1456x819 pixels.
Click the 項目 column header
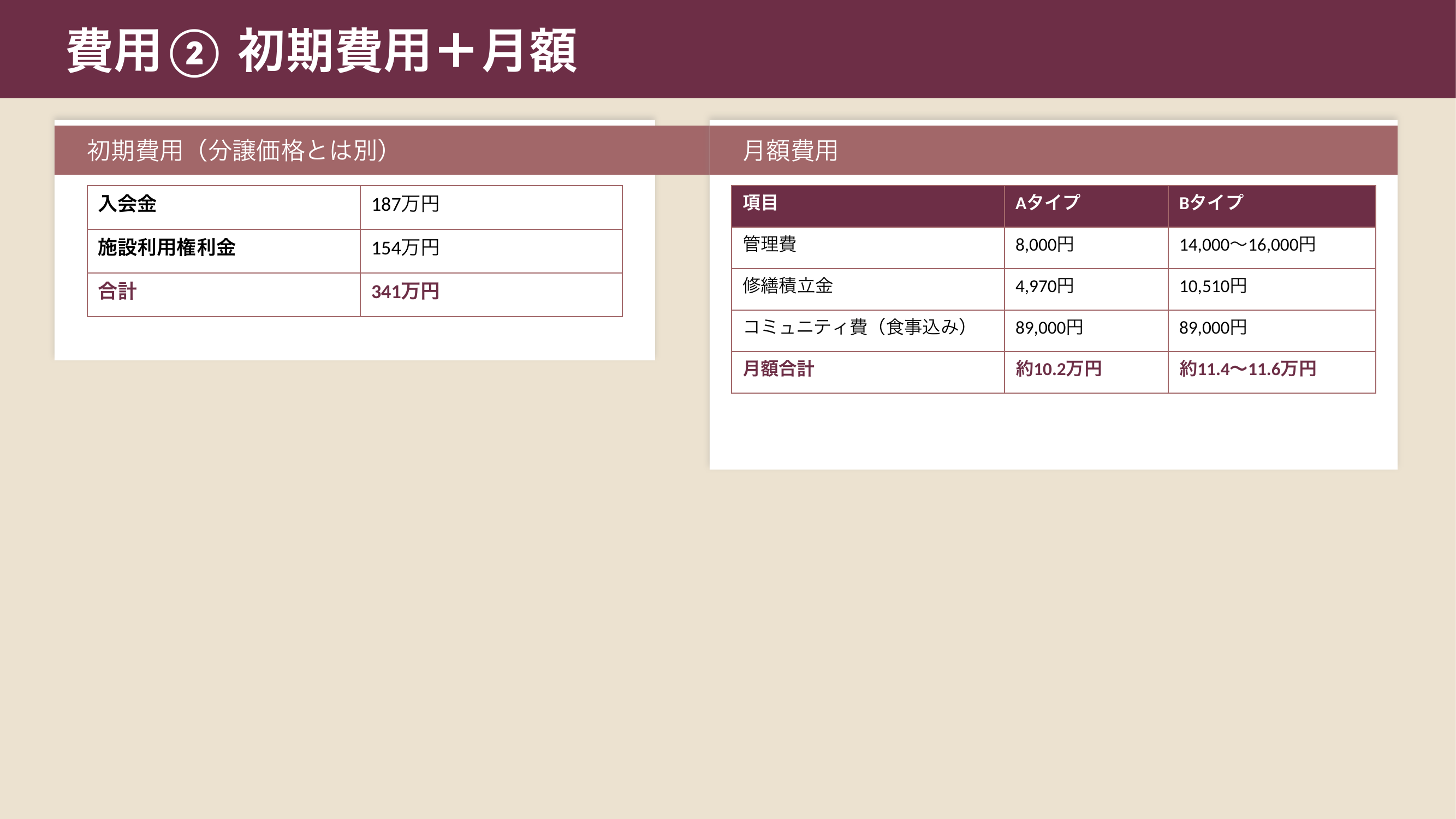[759, 203]
